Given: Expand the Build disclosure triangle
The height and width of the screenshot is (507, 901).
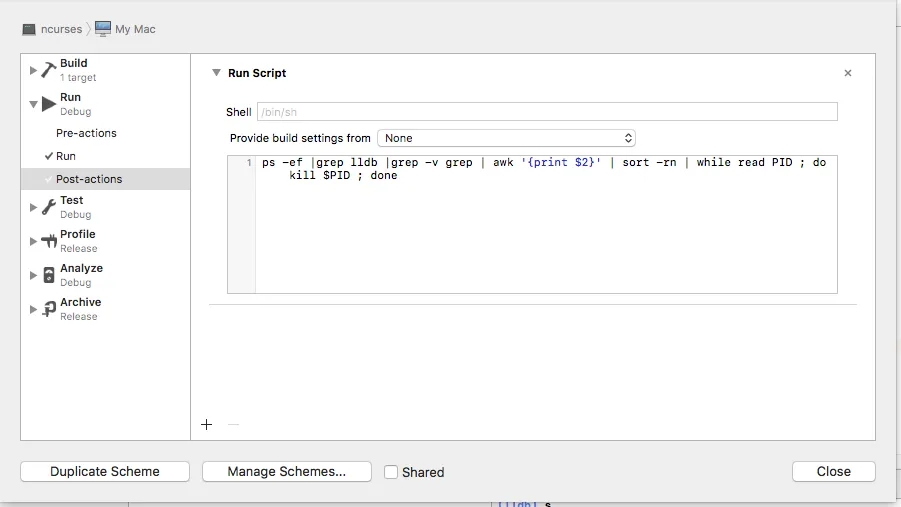Looking at the screenshot, I should (x=33, y=70).
